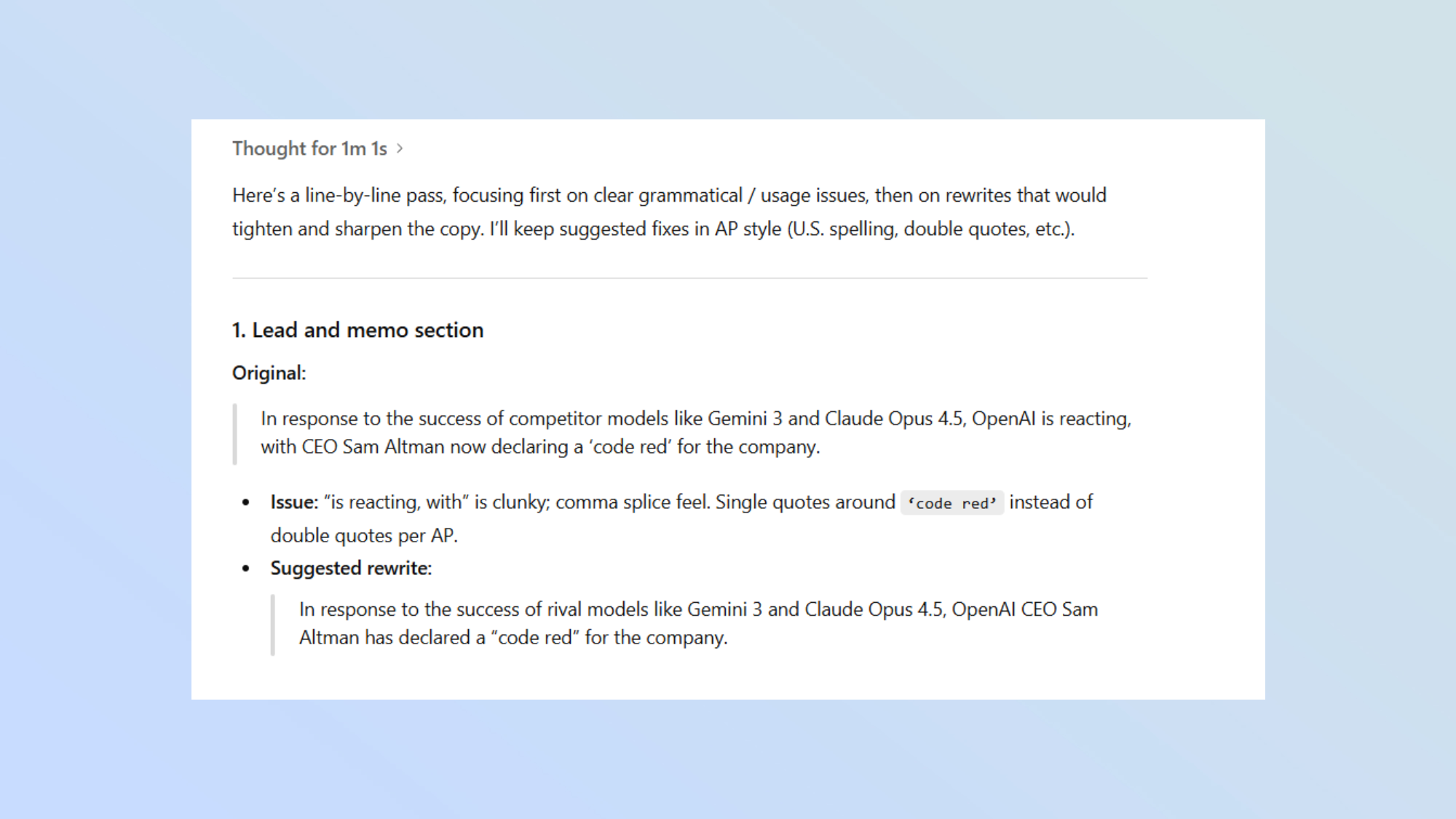Collapse the reasoning trace disclosure arrow
Viewport: 1456px width, 819px height.
pyautogui.click(x=401, y=148)
